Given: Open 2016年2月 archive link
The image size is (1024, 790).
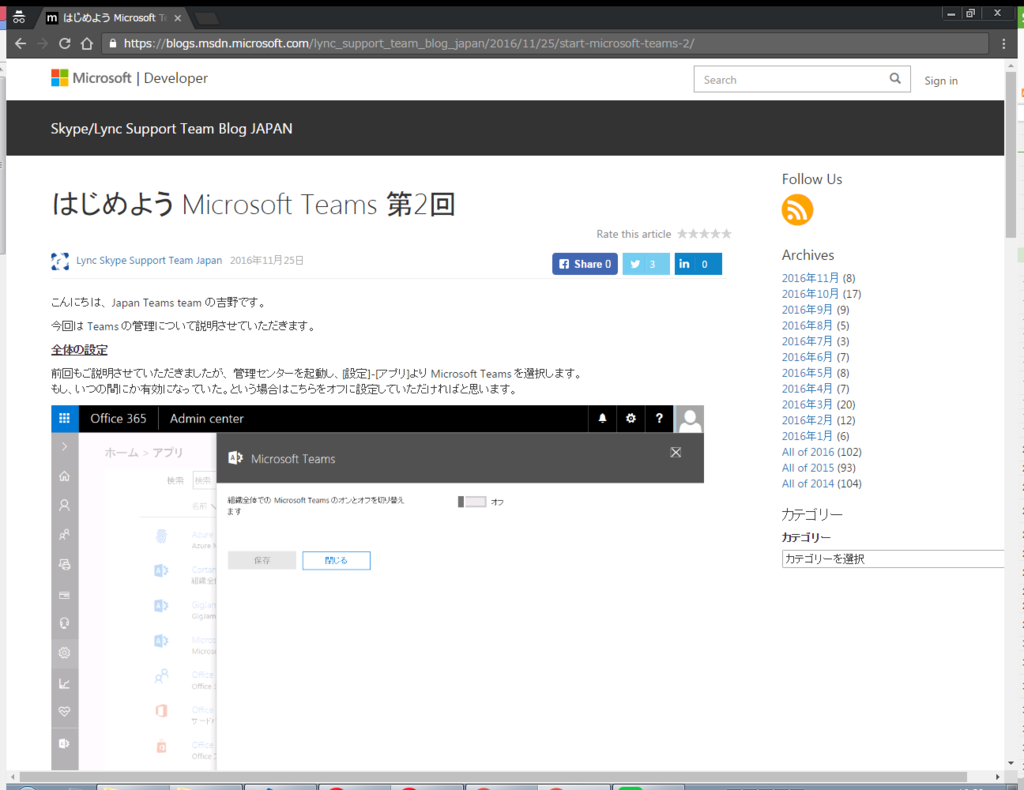Looking at the screenshot, I should click(807, 420).
